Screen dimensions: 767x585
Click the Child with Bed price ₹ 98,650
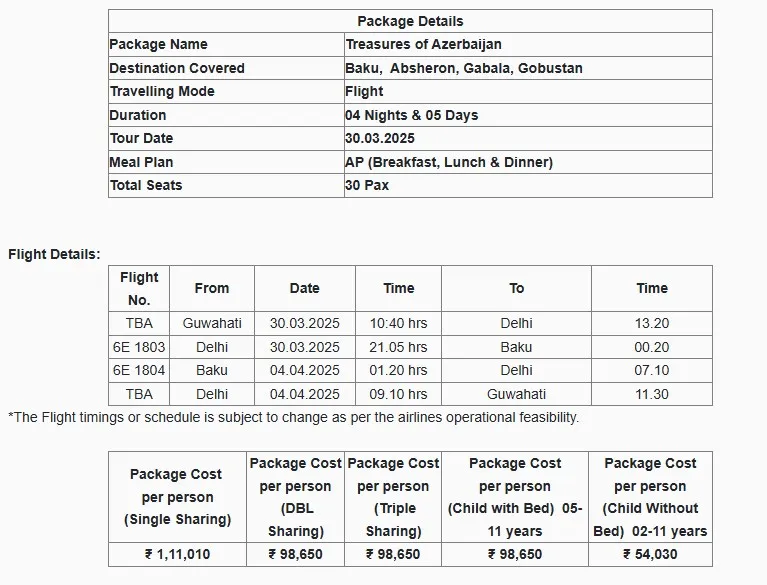click(x=515, y=554)
